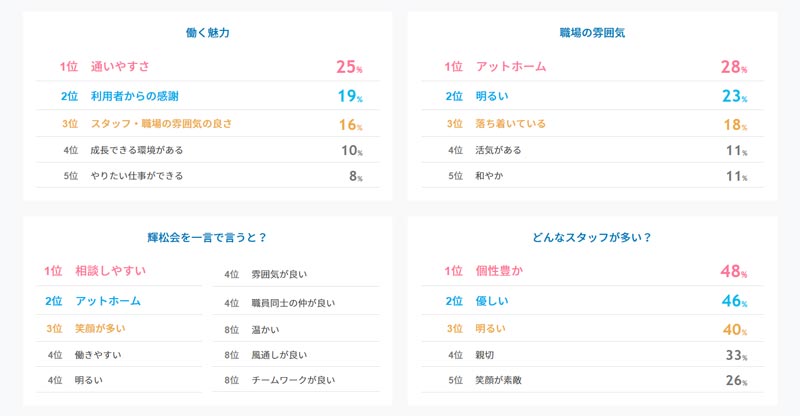Viewport: 800px width, 416px height.
Task: Select the チームワークが良い row
Action: pos(292,380)
